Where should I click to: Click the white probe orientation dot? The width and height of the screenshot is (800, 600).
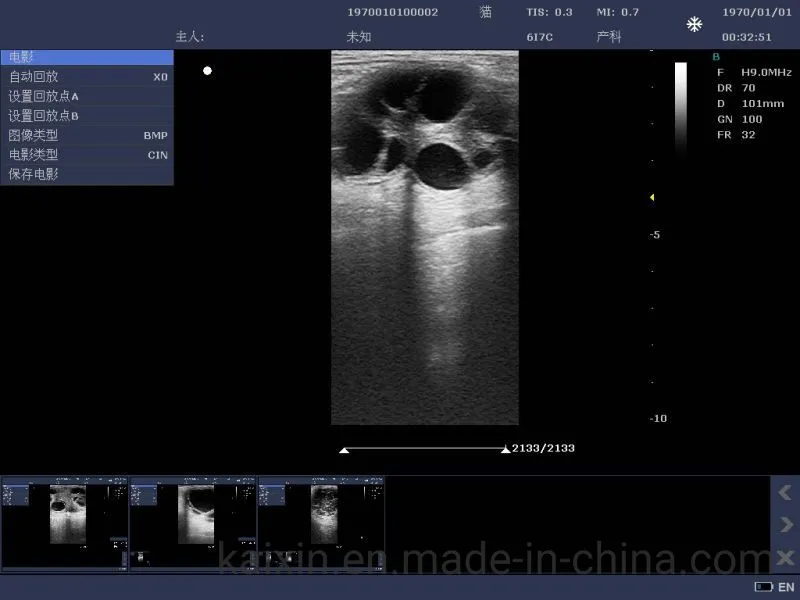(x=207, y=70)
